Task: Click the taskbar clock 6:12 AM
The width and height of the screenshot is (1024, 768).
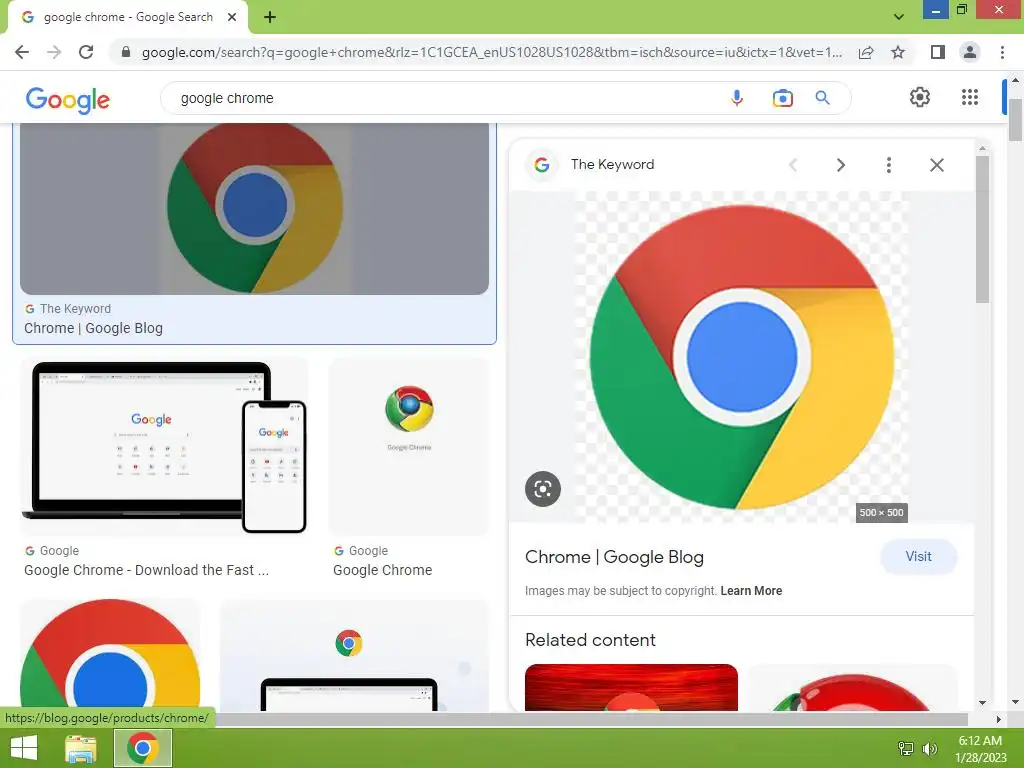Action: [x=980, y=741]
